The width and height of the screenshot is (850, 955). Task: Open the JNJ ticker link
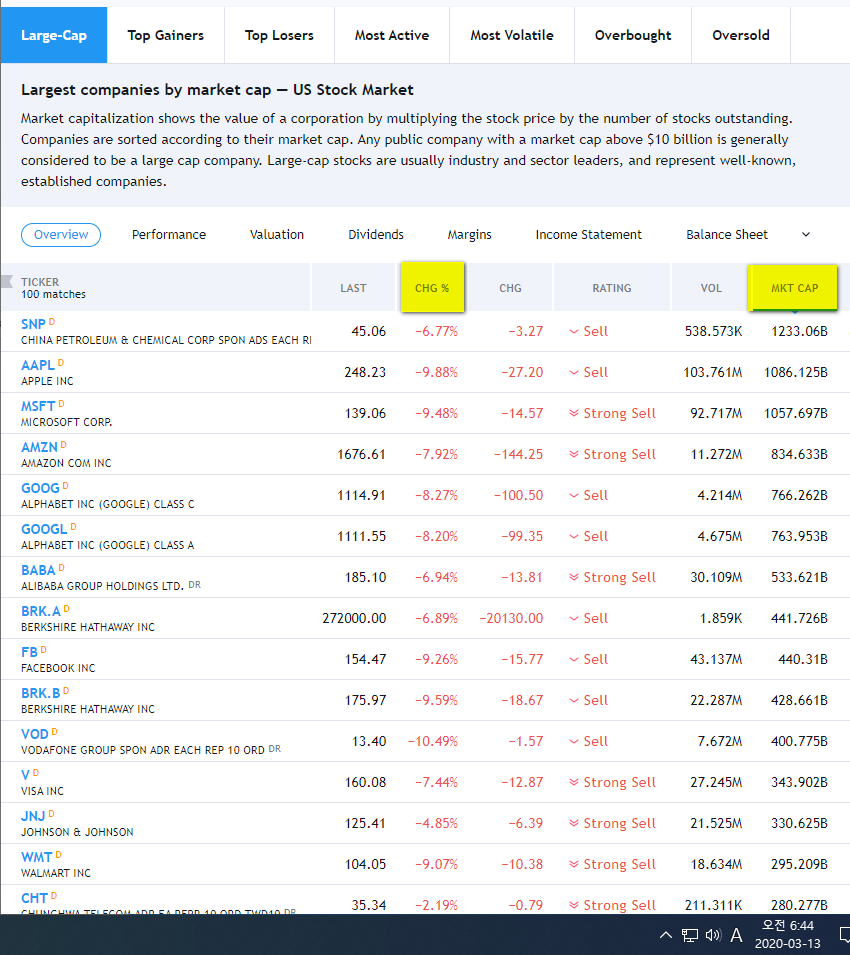pos(33,816)
